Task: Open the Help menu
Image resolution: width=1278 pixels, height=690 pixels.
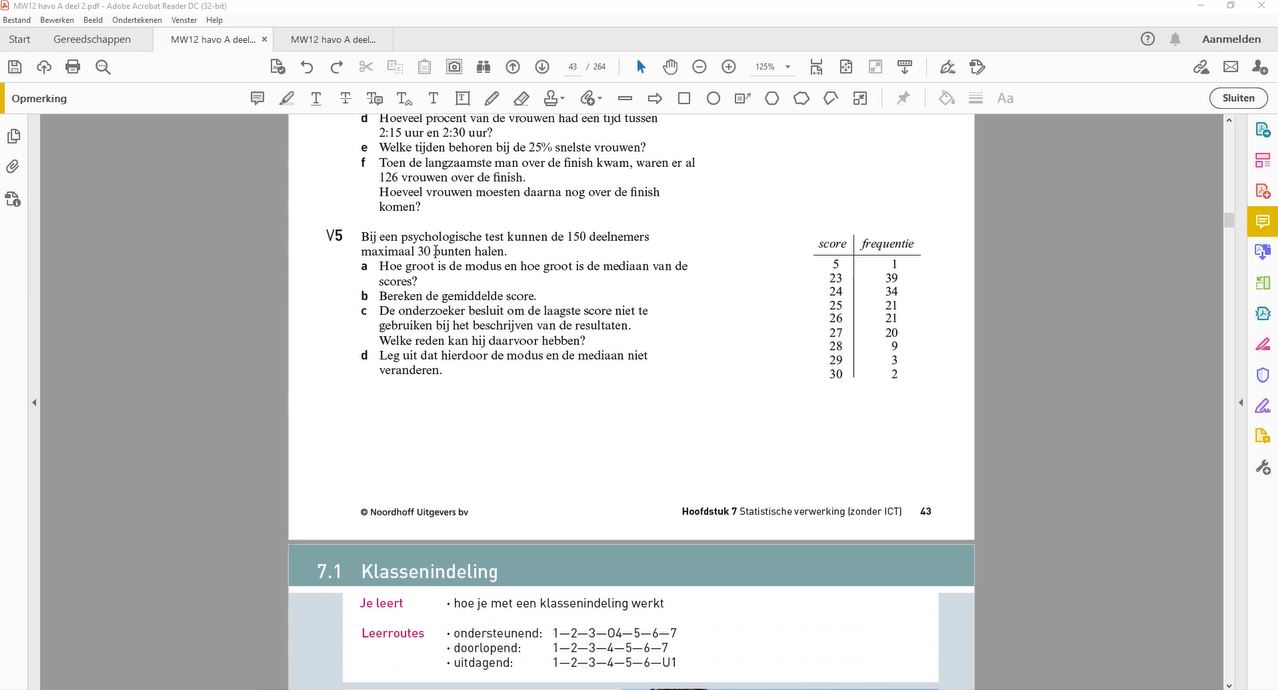Action: [x=215, y=20]
